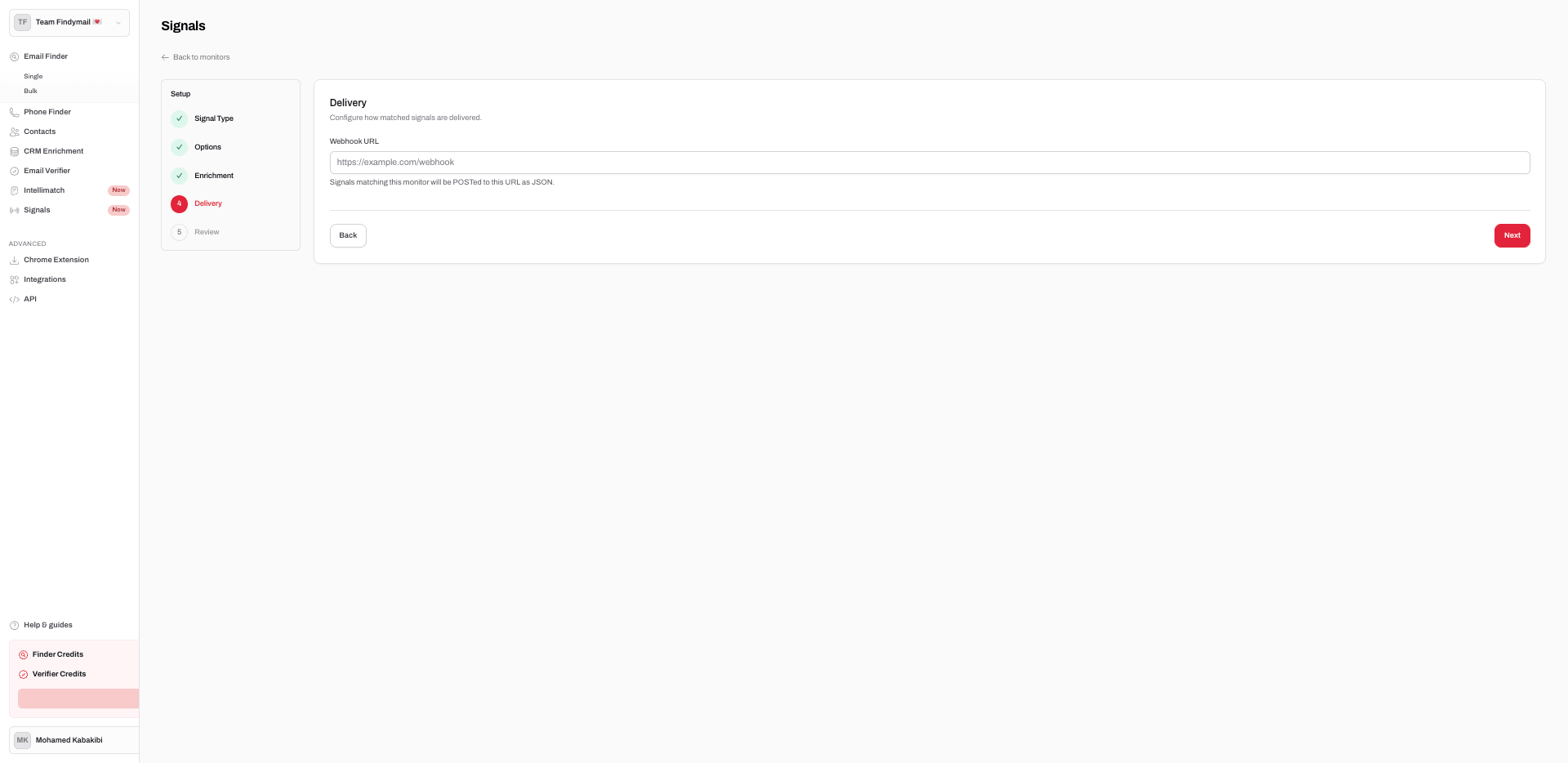Click the Signals broadcast icon
The image size is (1568, 763).
(14, 211)
